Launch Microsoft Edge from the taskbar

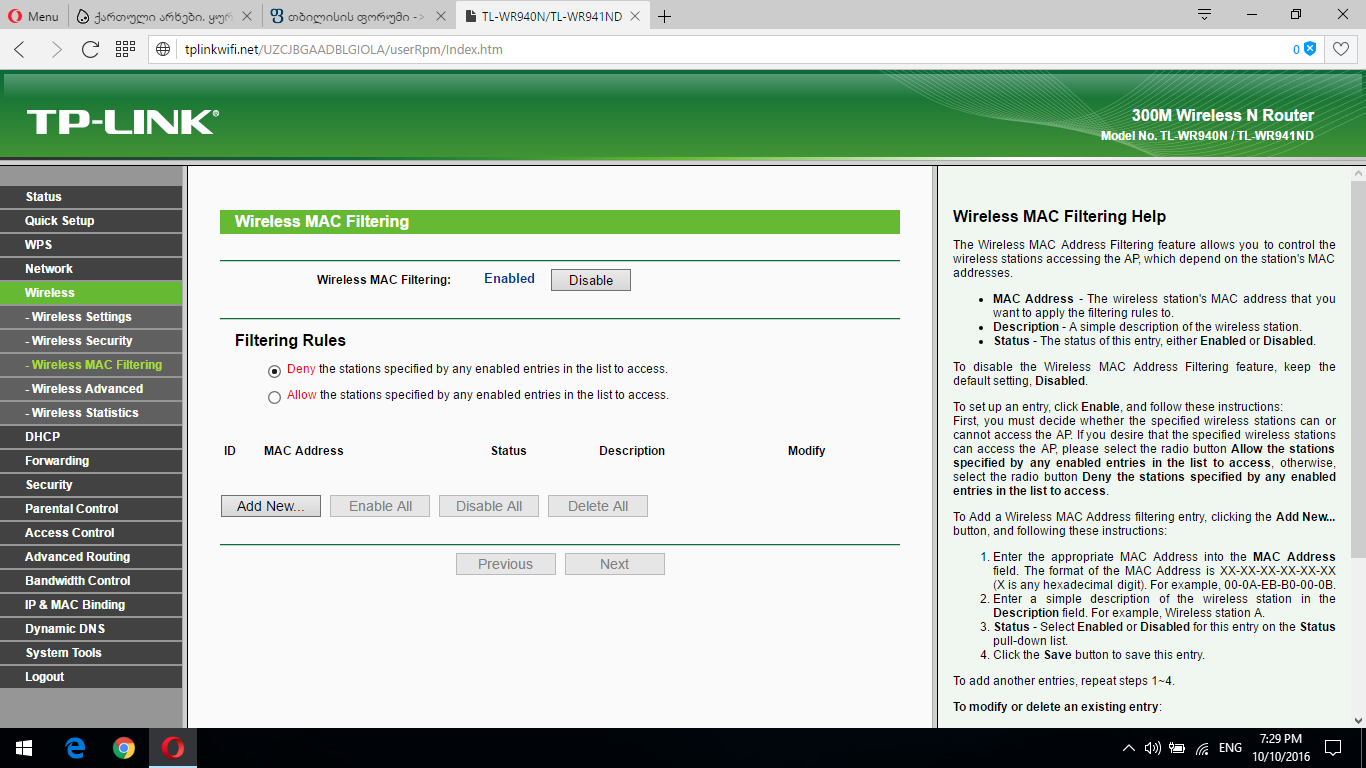(x=75, y=748)
